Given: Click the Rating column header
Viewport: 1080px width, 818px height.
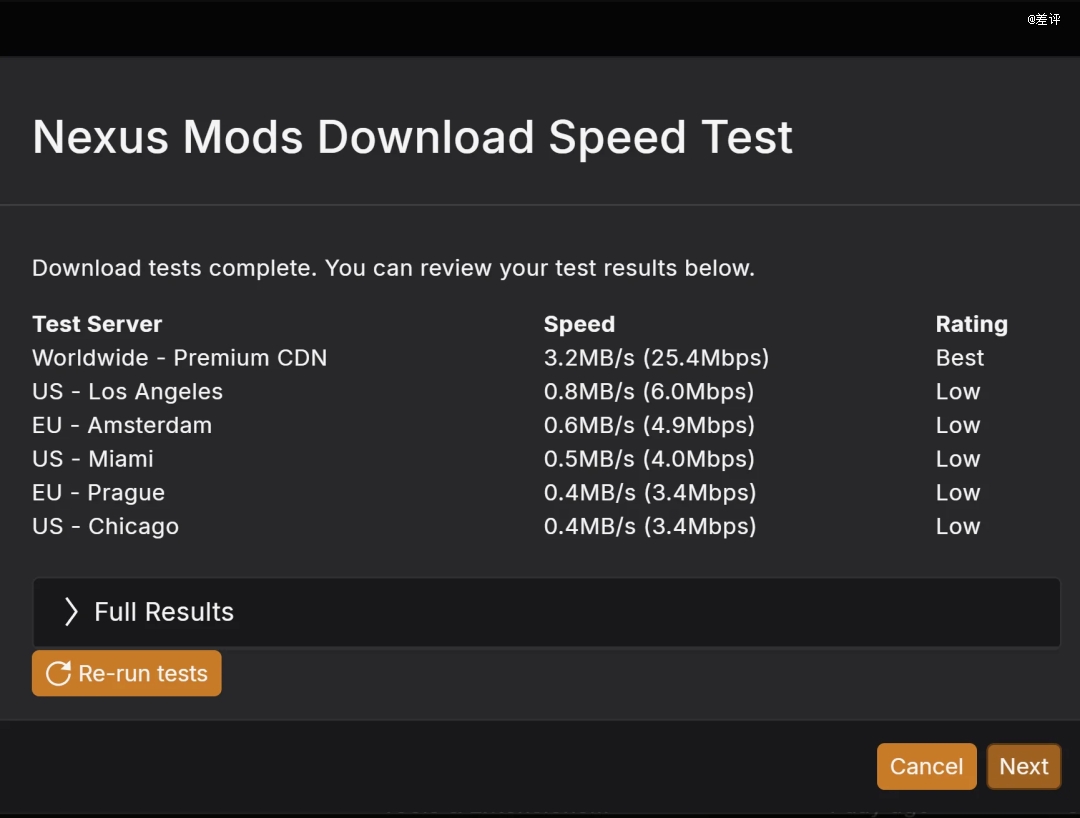Looking at the screenshot, I should (971, 324).
